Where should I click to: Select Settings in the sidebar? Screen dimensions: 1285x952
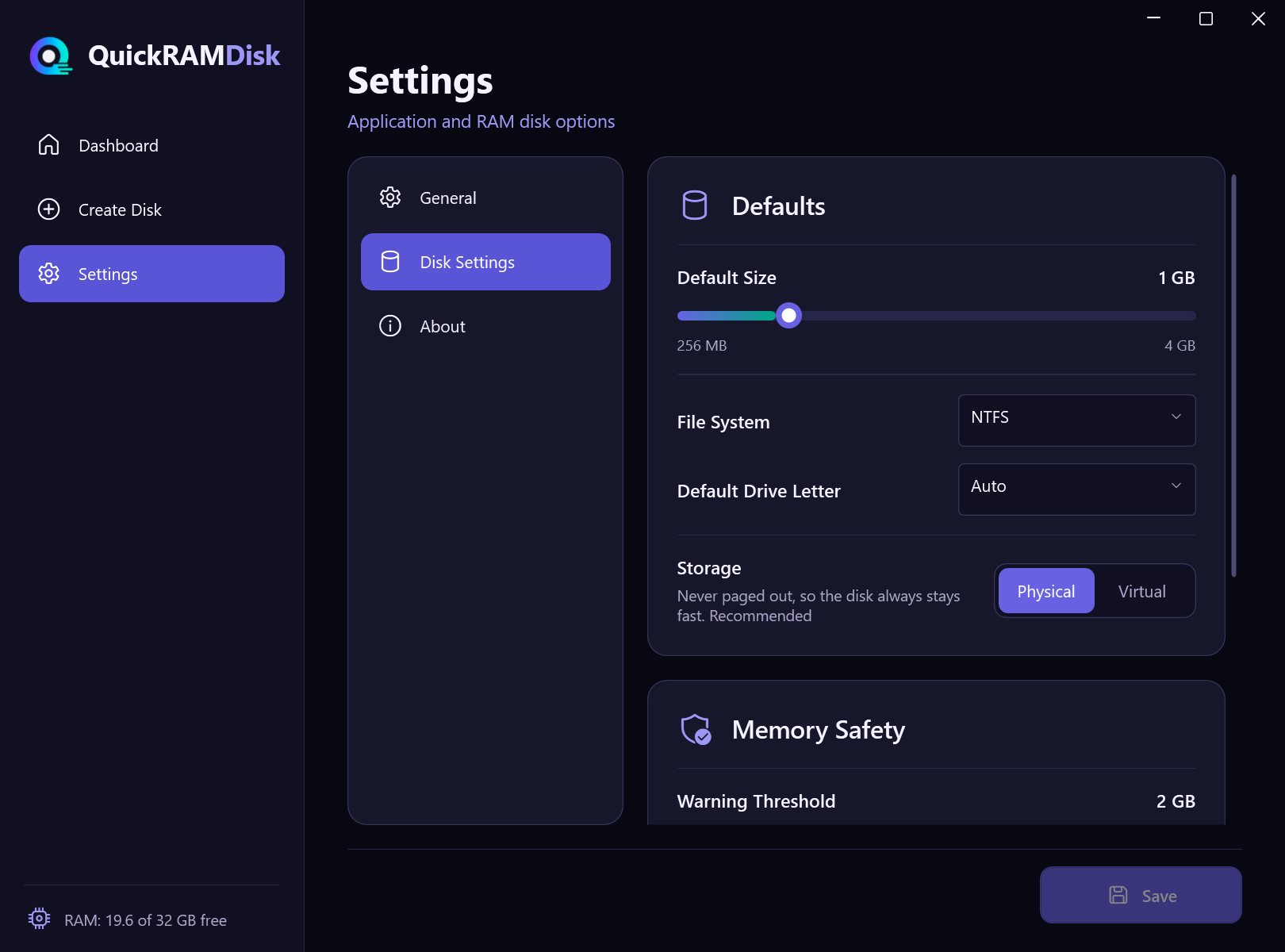[x=152, y=274]
